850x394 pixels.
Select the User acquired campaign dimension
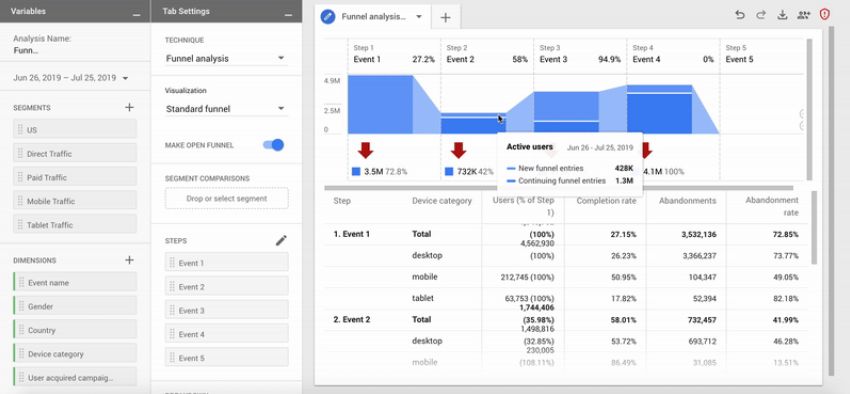pyautogui.click(x=75, y=378)
